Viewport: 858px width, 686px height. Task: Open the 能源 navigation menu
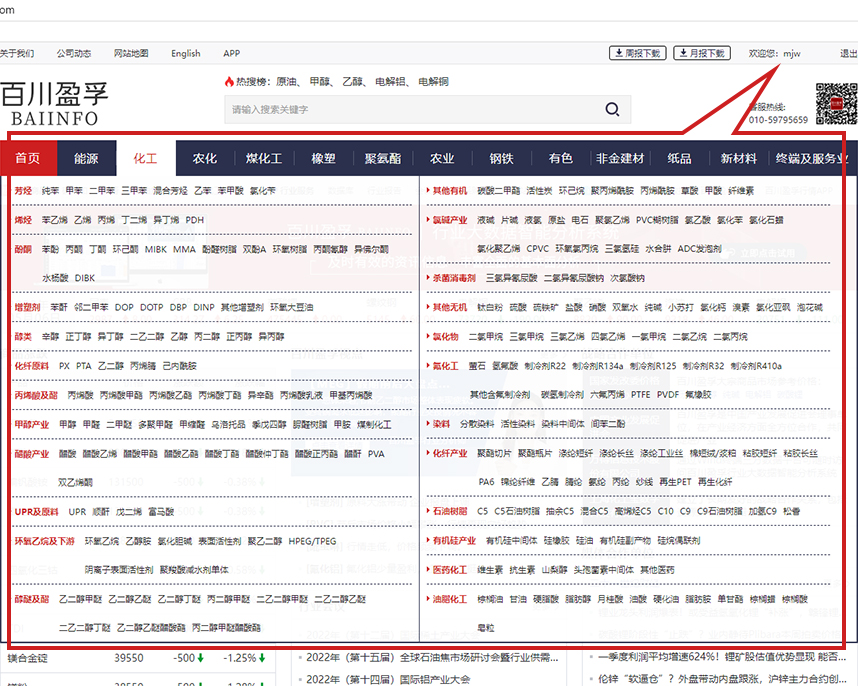click(x=86, y=158)
